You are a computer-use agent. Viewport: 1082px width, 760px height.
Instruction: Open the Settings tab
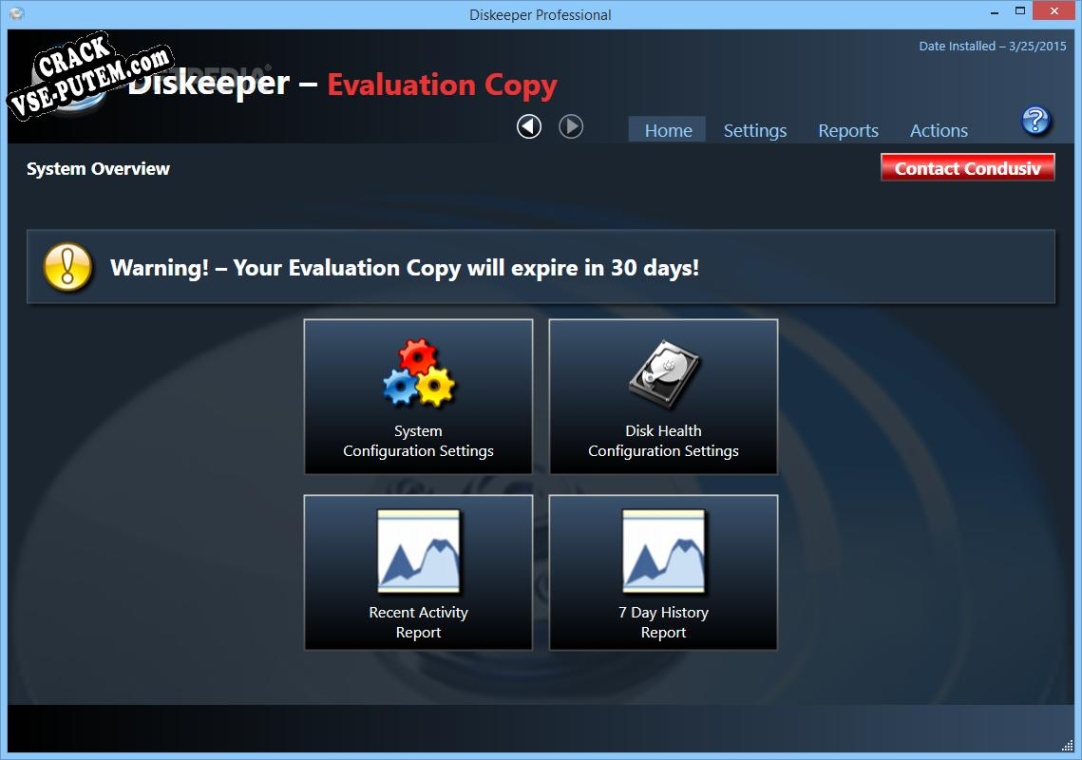[x=755, y=130]
